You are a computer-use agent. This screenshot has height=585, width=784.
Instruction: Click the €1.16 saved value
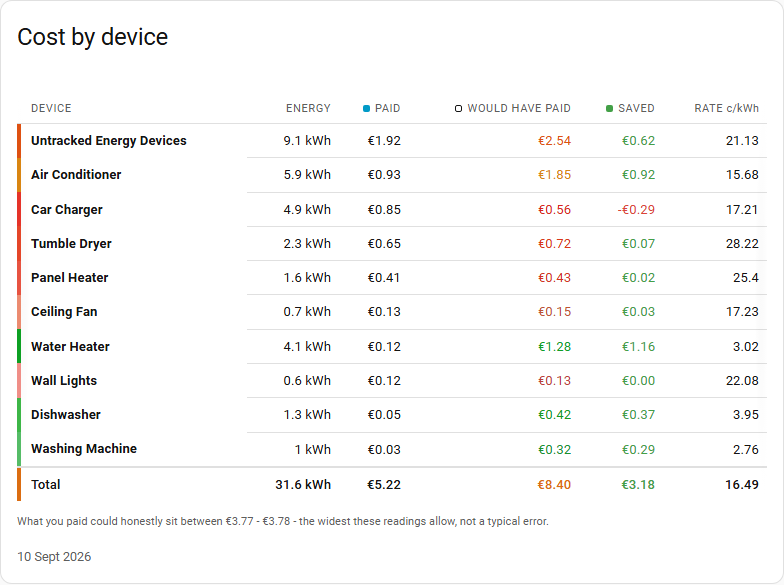pyautogui.click(x=638, y=346)
